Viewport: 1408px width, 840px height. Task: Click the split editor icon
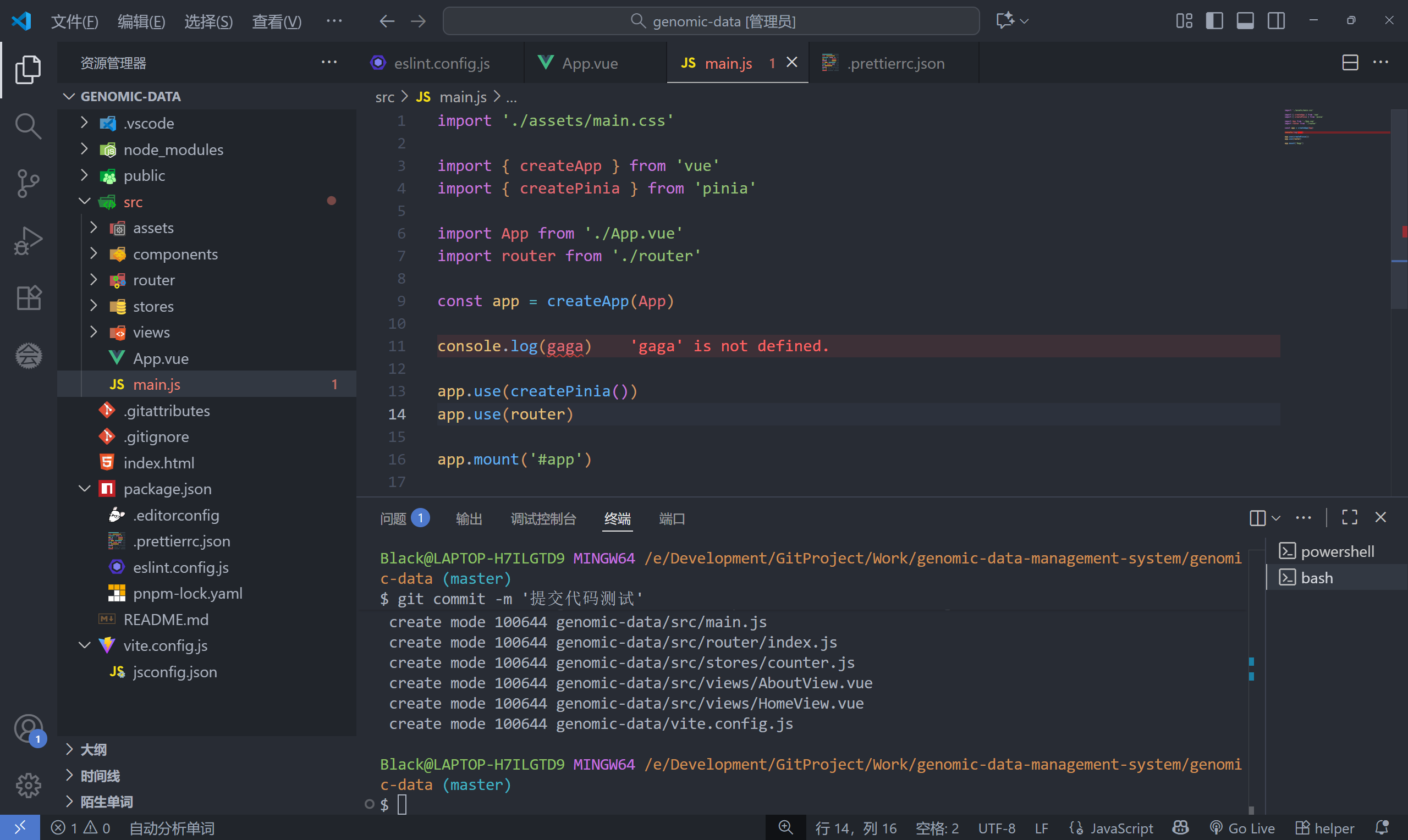pyautogui.click(x=1350, y=63)
